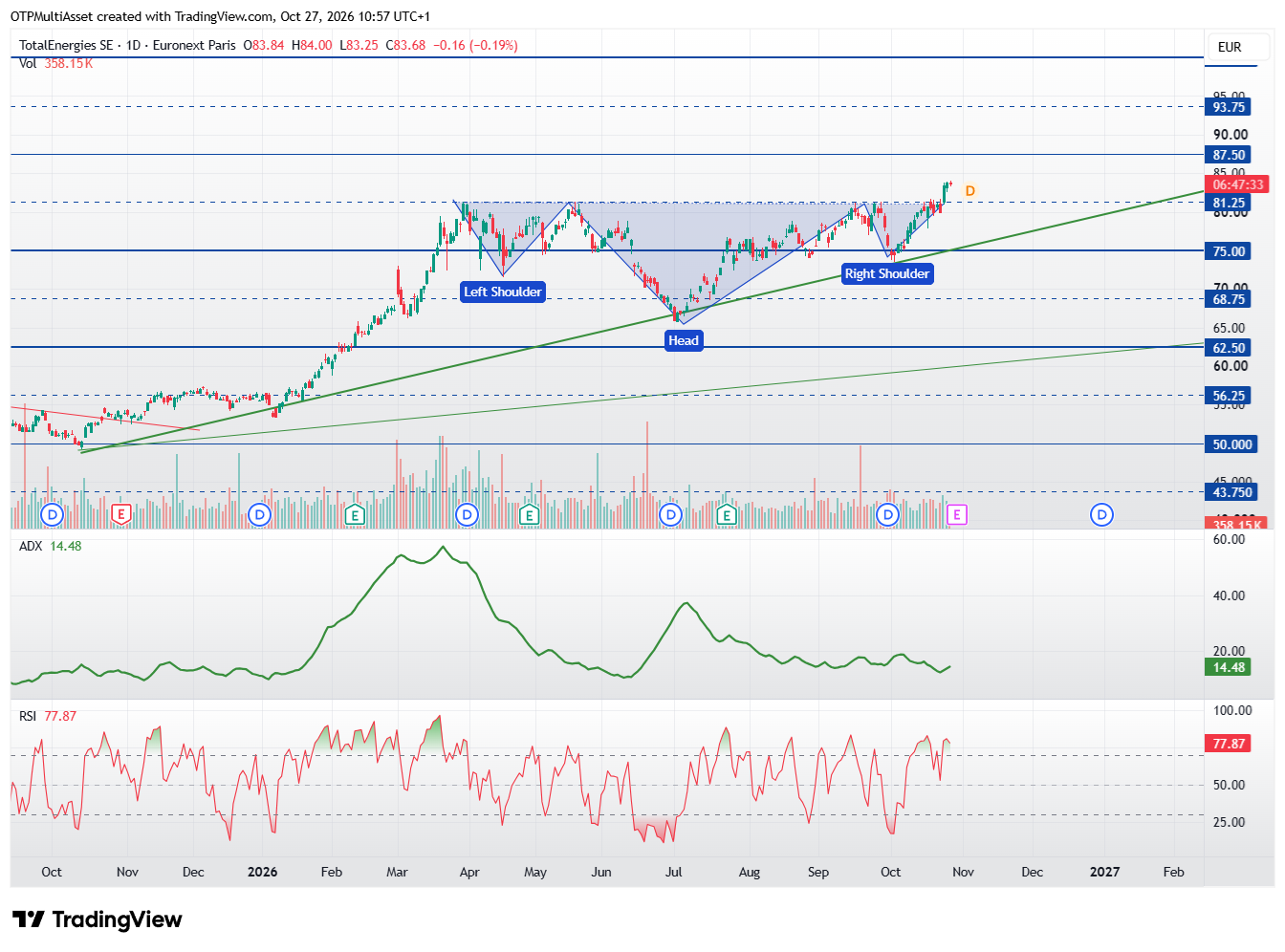Click the 2026 label on time axis
Viewport: 1285px width, 952px height.
pos(262,872)
